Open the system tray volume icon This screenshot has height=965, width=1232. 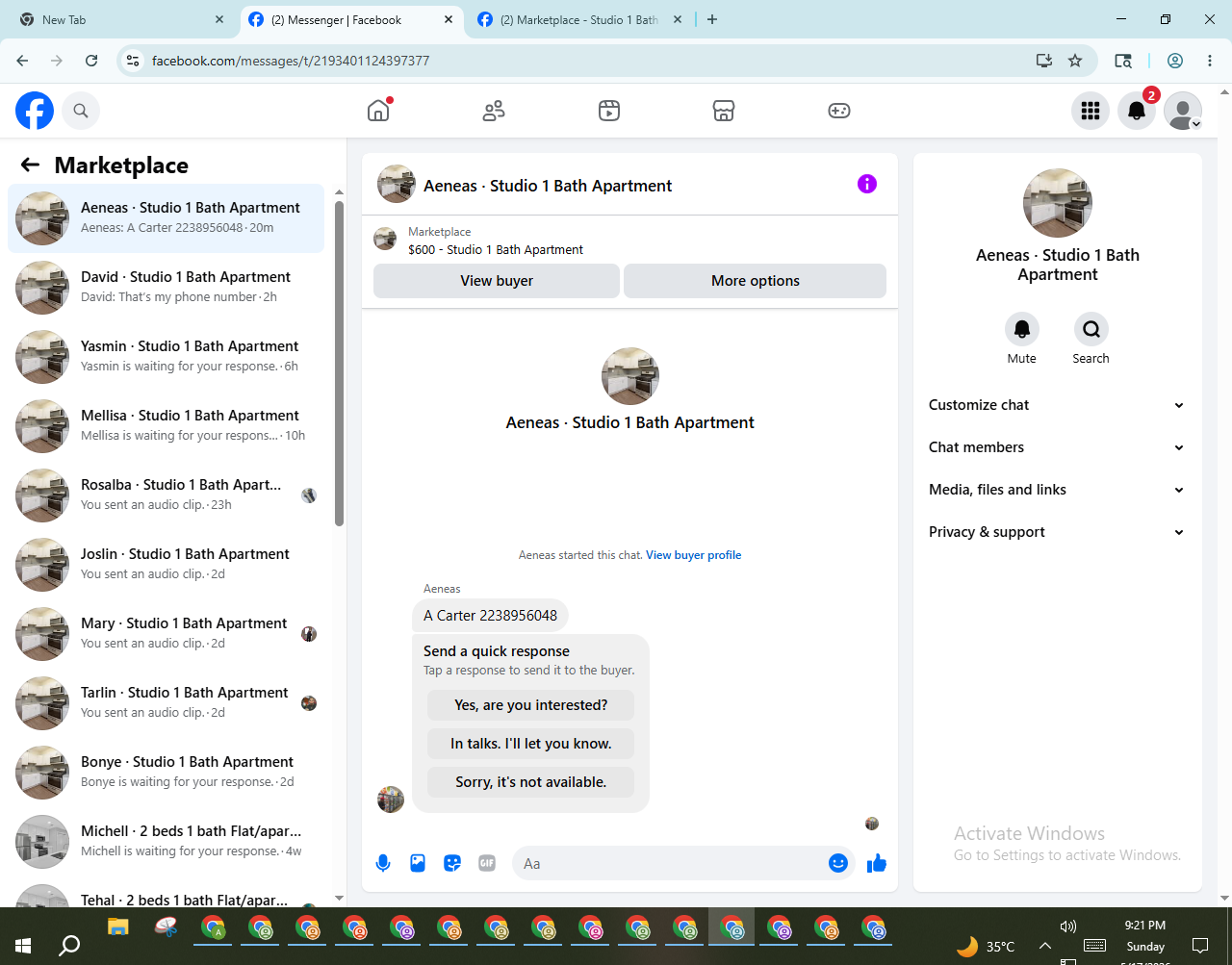click(x=1067, y=927)
